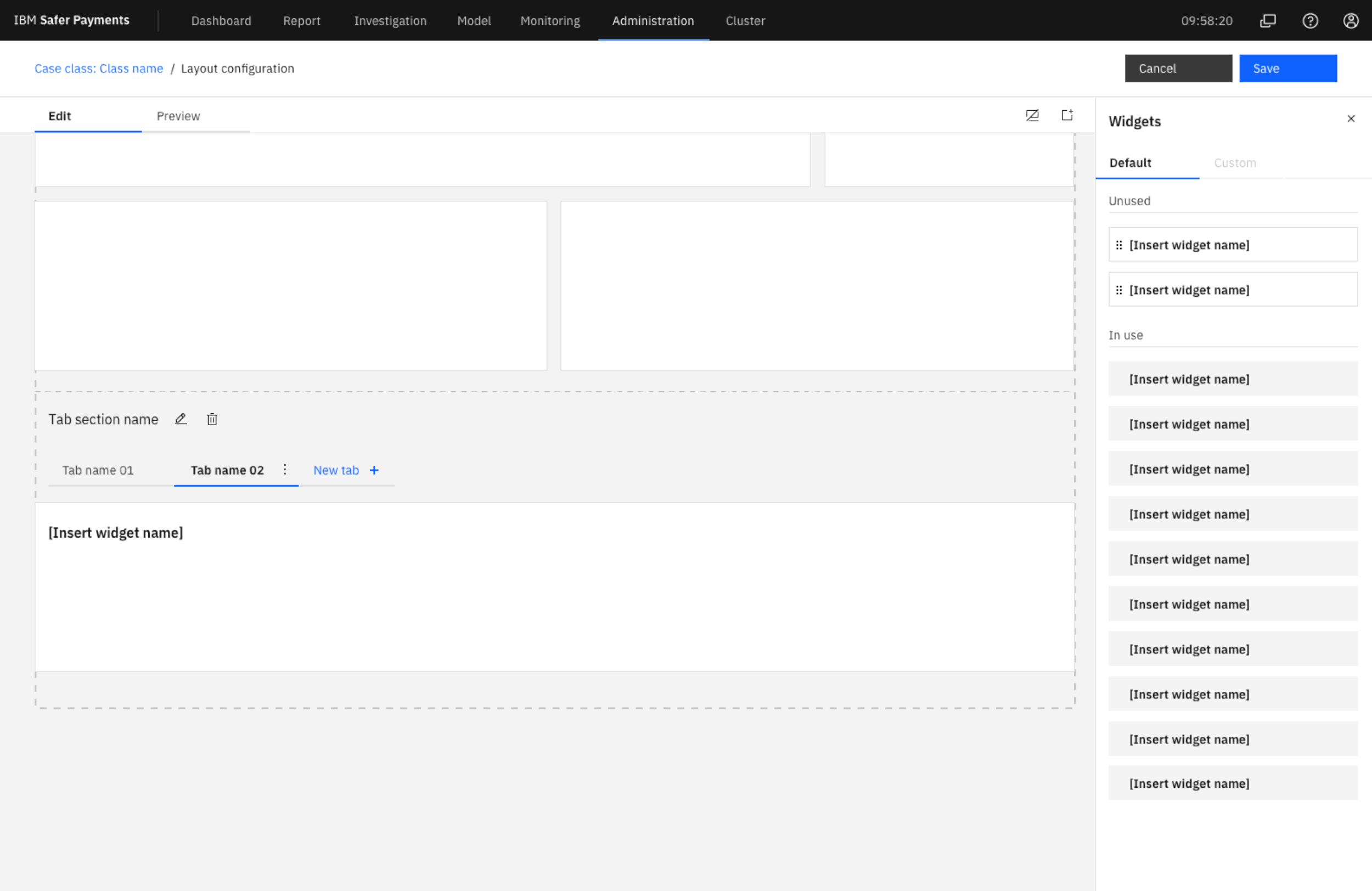This screenshot has width=1372, height=891.
Task: Select the widget card in tab section
Action: pos(555,587)
